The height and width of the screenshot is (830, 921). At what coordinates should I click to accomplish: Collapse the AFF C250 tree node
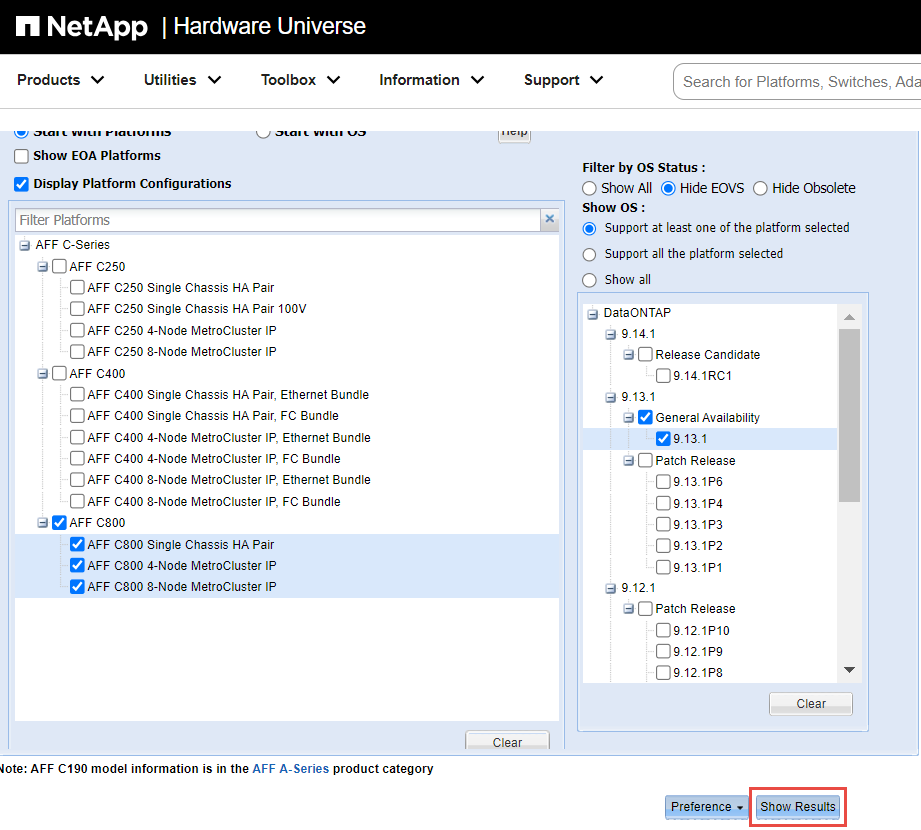tap(42, 267)
